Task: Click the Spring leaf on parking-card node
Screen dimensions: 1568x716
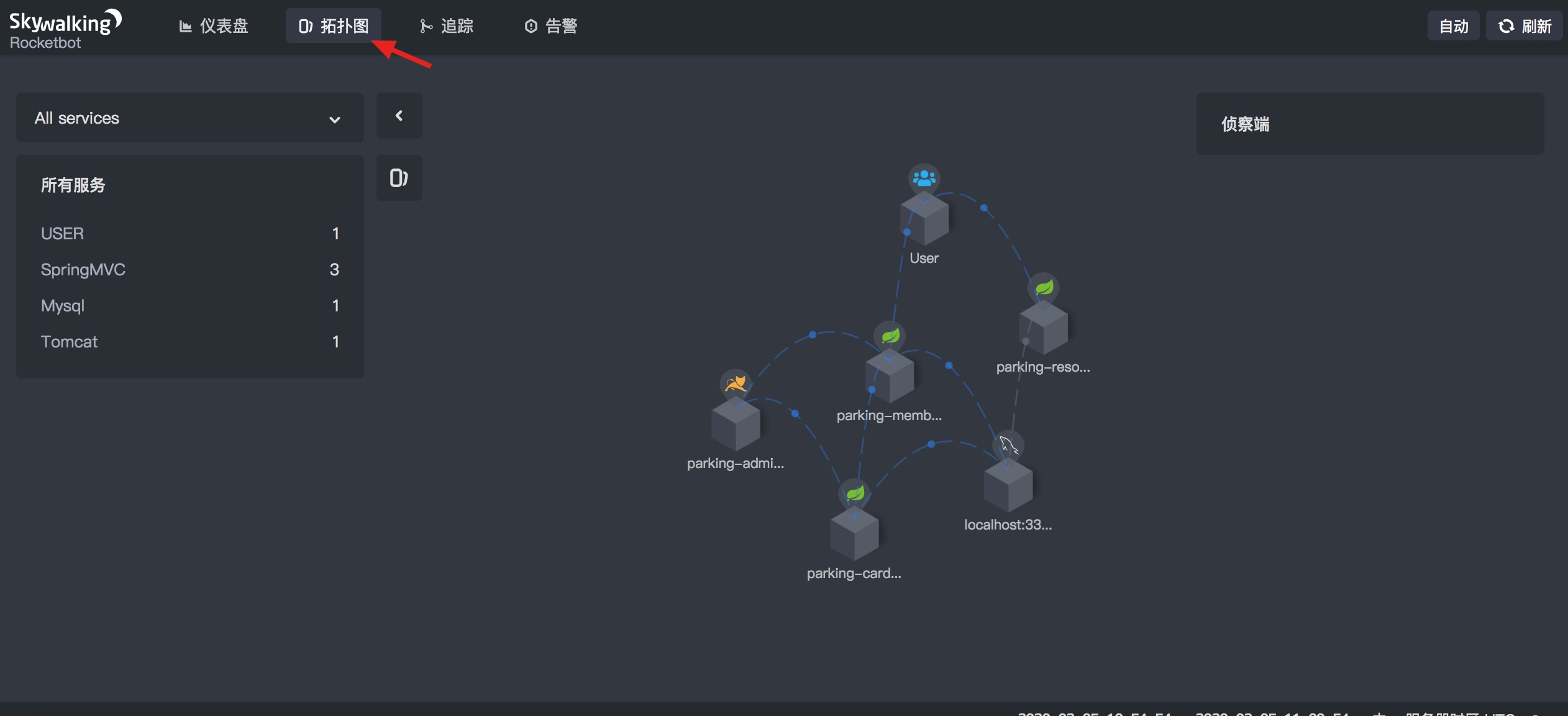Action: (855, 493)
